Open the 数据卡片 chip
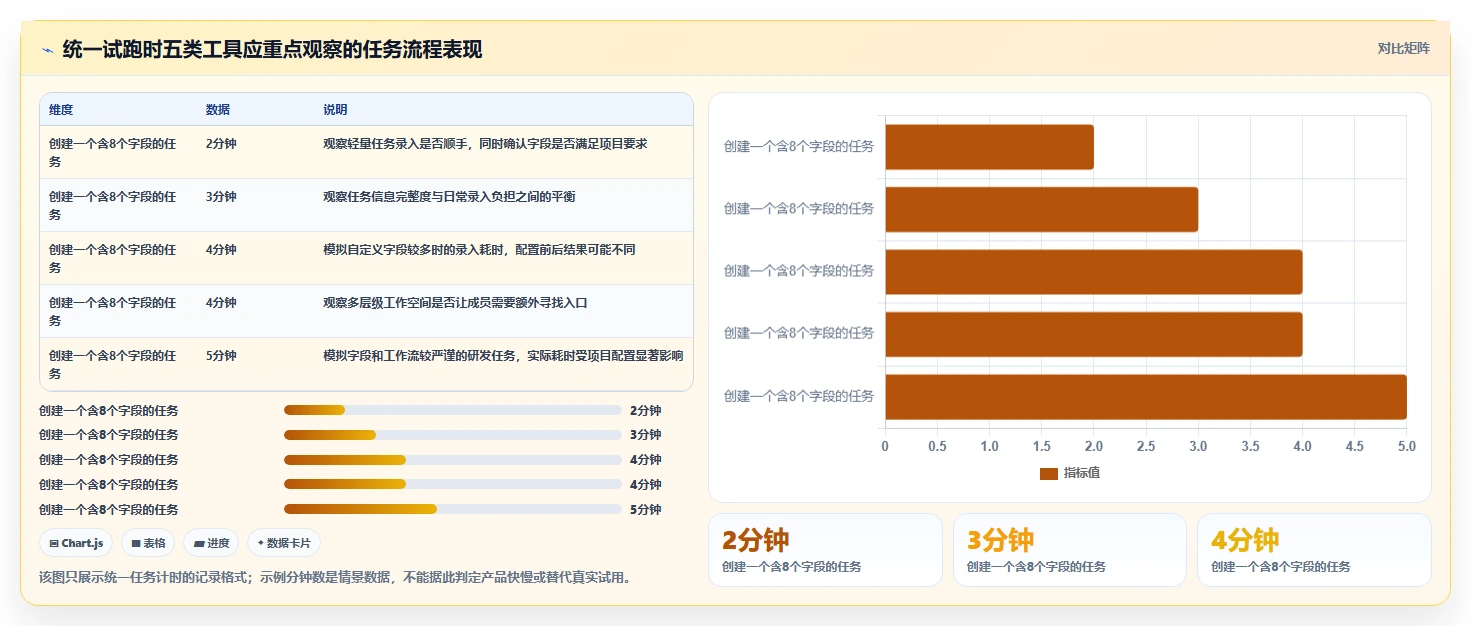 284,543
